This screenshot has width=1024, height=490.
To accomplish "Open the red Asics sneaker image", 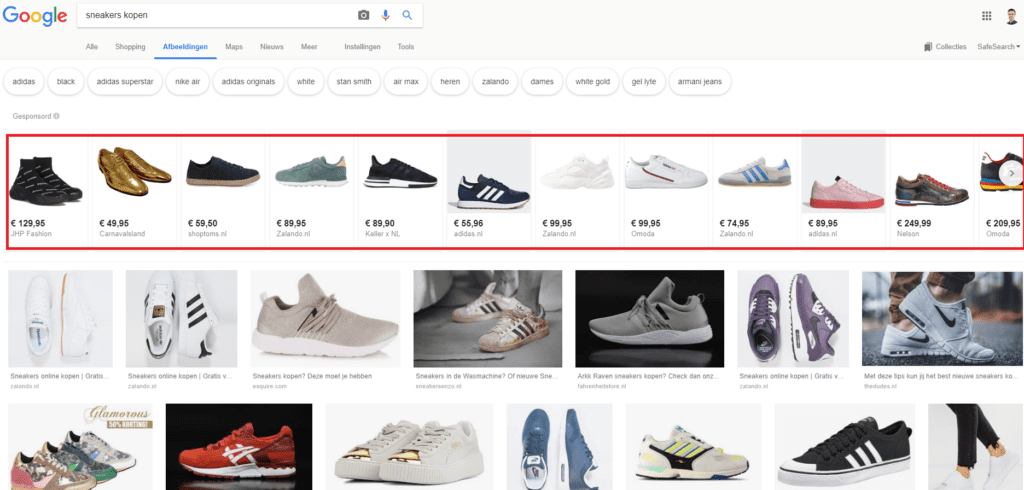I will pos(238,446).
